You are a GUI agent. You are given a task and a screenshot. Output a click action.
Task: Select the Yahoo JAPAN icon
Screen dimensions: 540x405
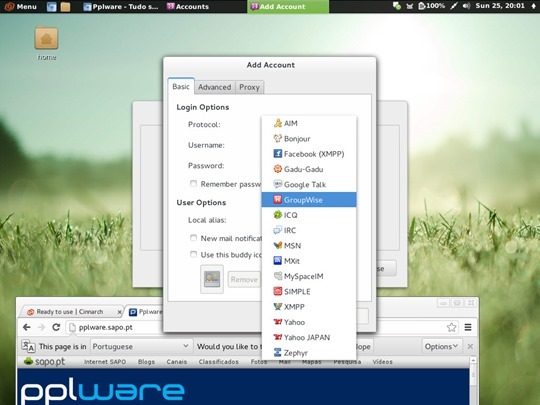(278, 337)
